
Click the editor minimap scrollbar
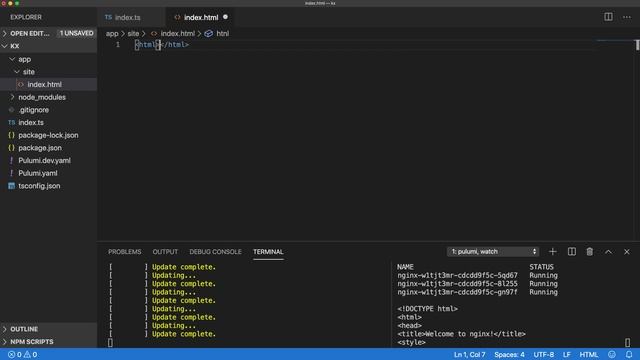637,45
